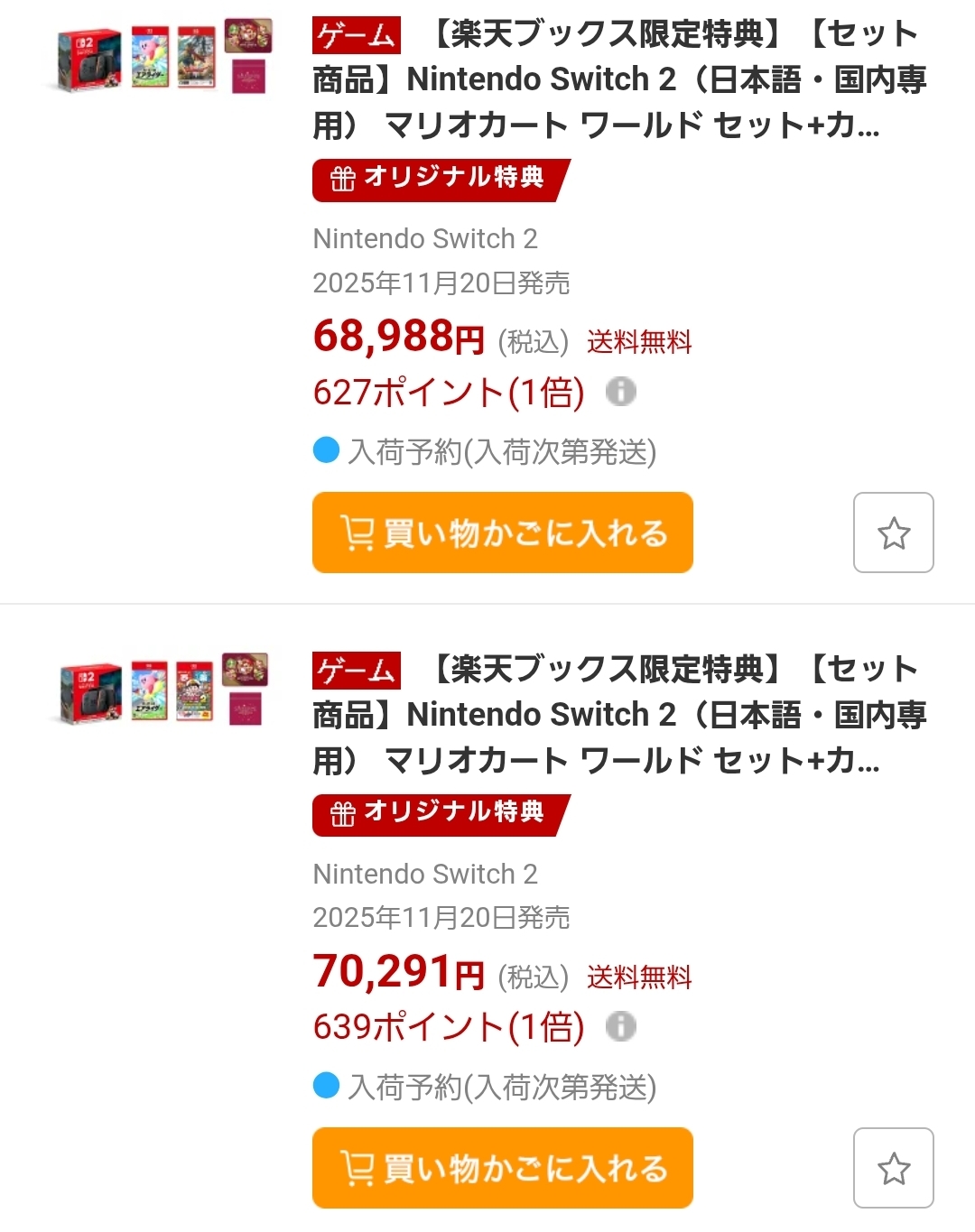Click the info icon beside 639ポイント
This screenshot has width=975, height=1232.
pos(620,1026)
